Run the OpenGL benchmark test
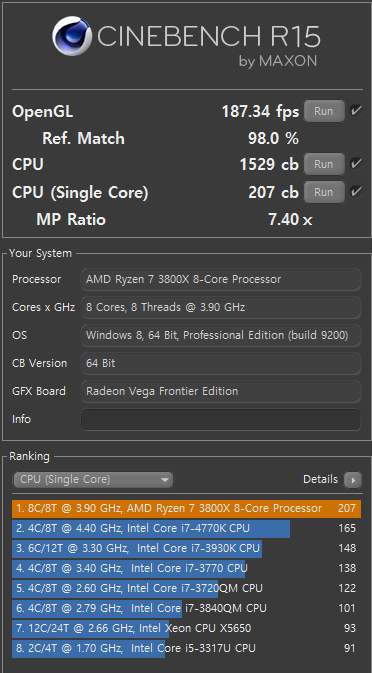Image resolution: width=372 pixels, height=673 pixels. [324, 111]
